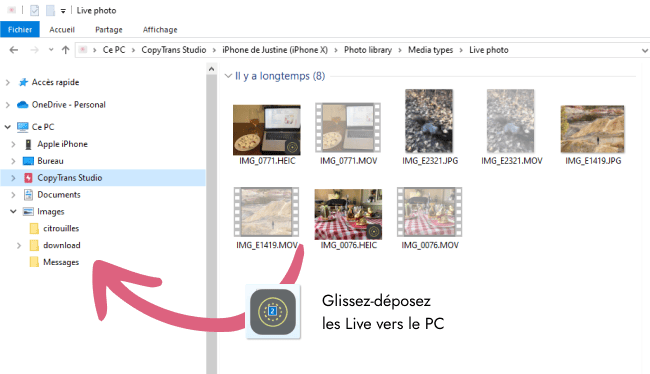The width and height of the screenshot is (650, 374).
Task: Click CopyTrans Studio breadcrumb in address bar
Action: click(174, 50)
